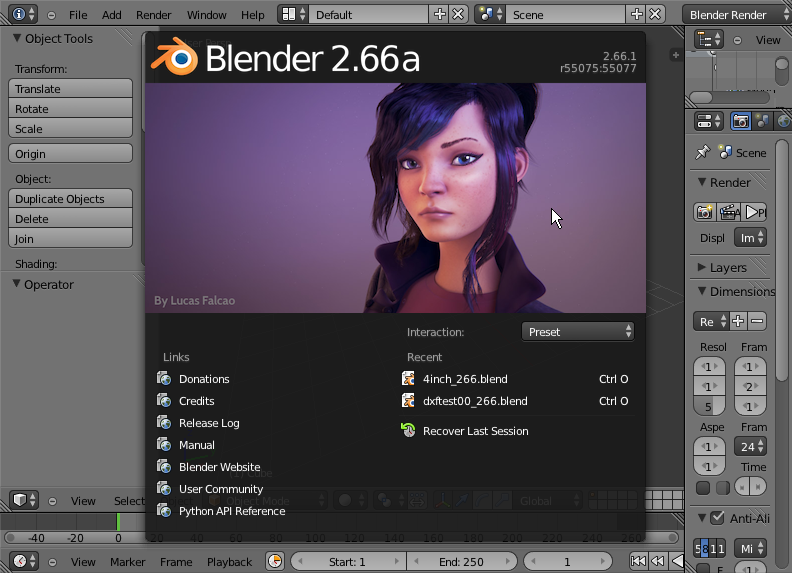This screenshot has height=573, width=792.
Task: Collapse the Info header menus
Action: [52, 15]
